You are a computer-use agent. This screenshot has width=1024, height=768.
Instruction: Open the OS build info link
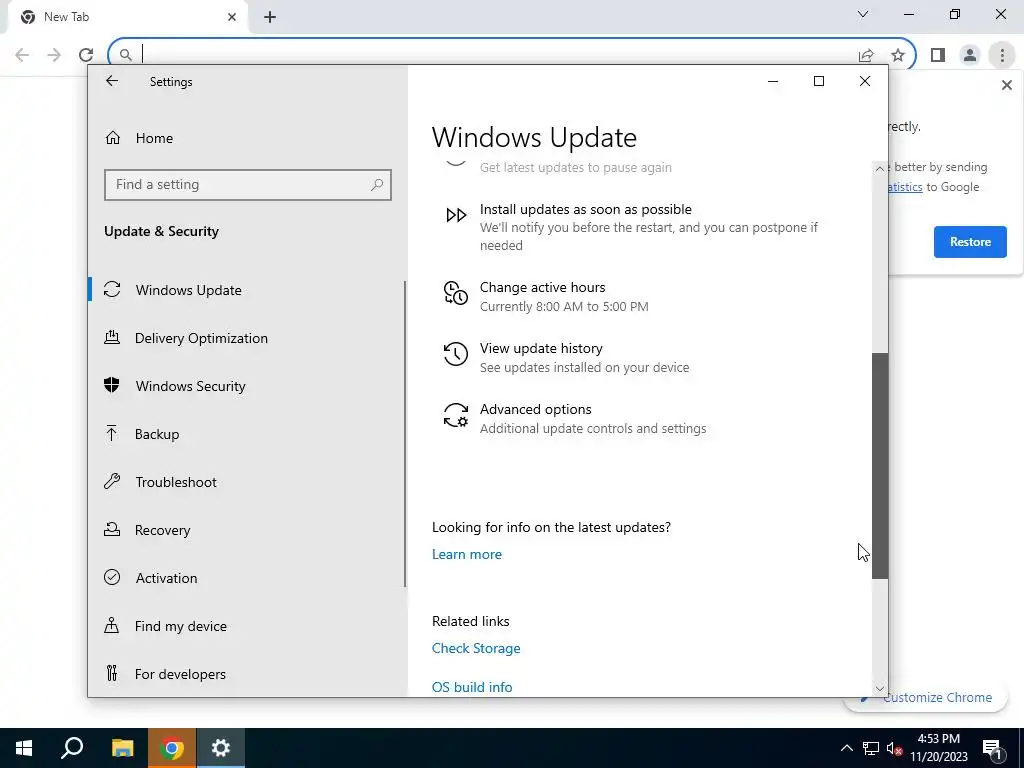472,687
